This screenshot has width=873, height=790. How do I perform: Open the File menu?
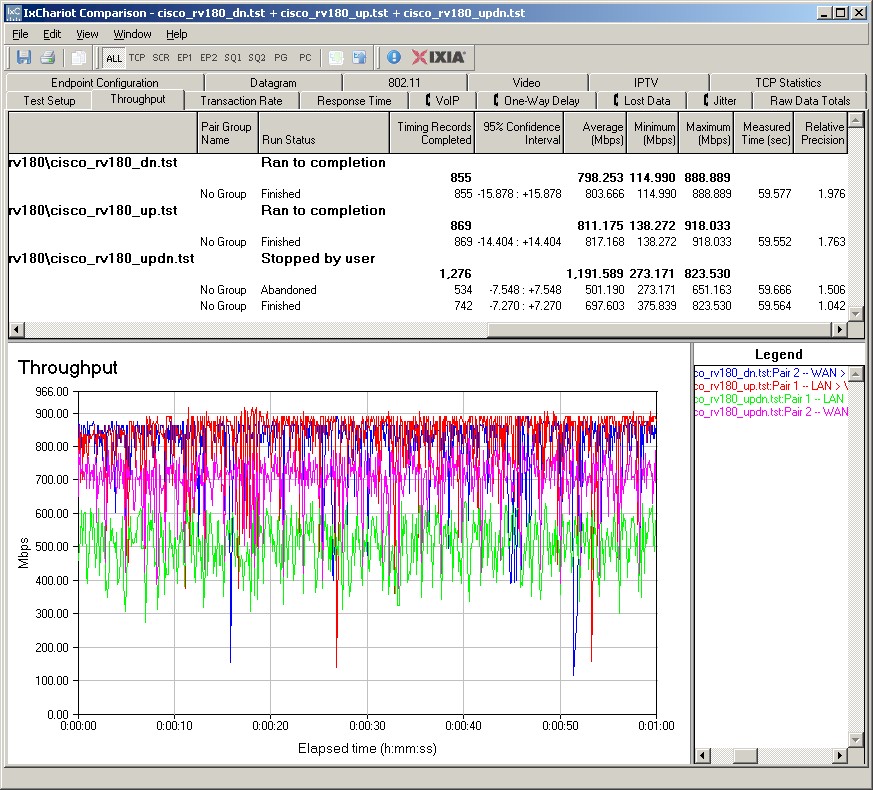click(x=20, y=34)
